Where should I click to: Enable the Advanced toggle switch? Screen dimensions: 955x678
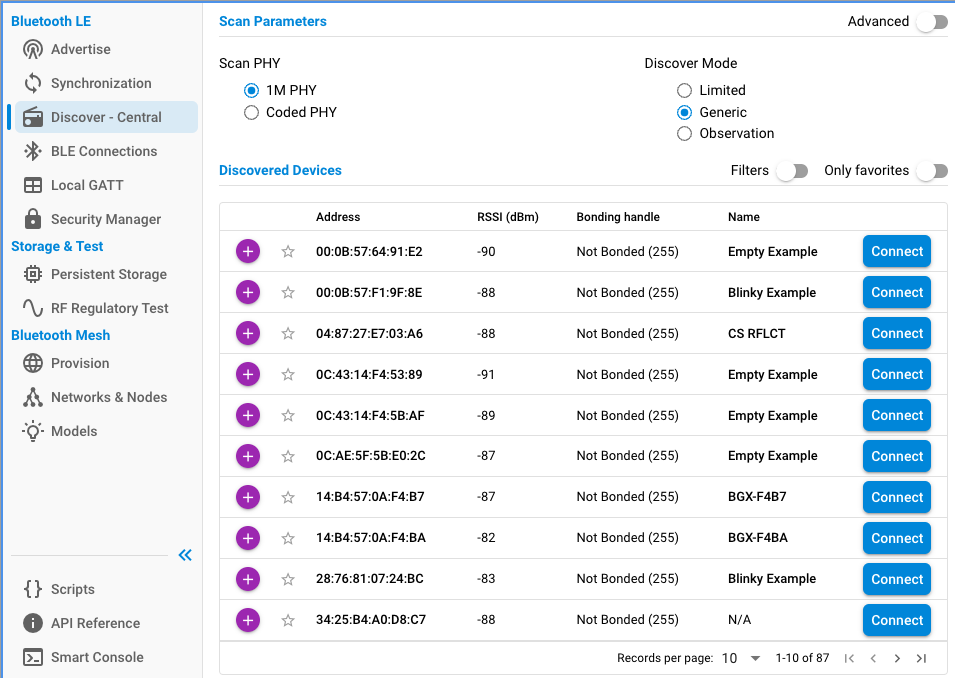pyautogui.click(x=931, y=22)
